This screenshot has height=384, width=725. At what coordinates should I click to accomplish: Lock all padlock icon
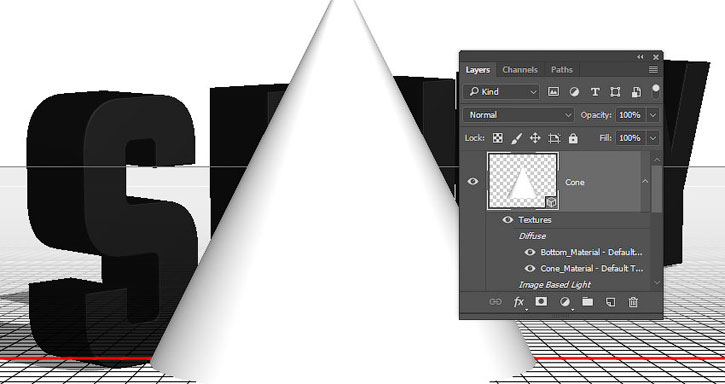[x=573, y=138]
